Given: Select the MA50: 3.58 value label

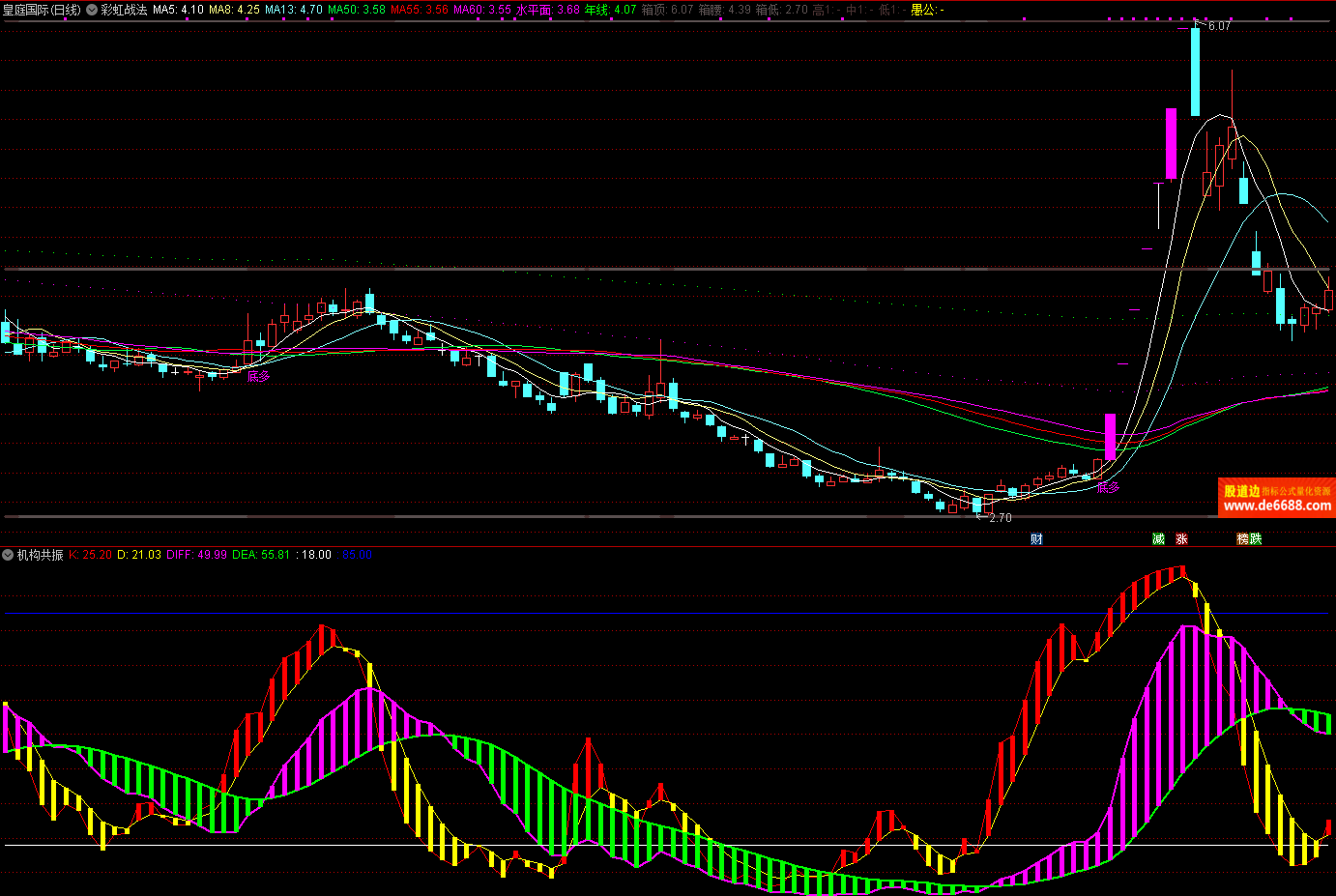Looking at the screenshot, I should pos(357,10).
